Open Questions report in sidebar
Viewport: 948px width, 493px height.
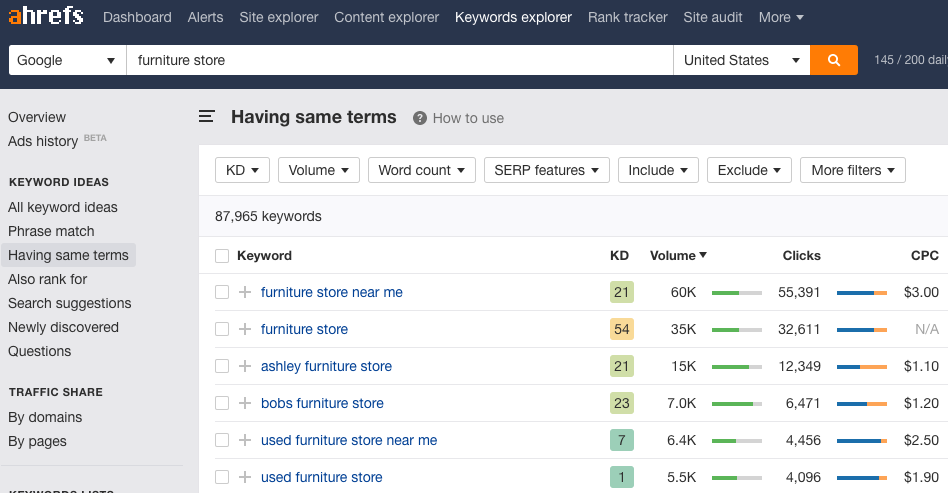click(x=39, y=351)
